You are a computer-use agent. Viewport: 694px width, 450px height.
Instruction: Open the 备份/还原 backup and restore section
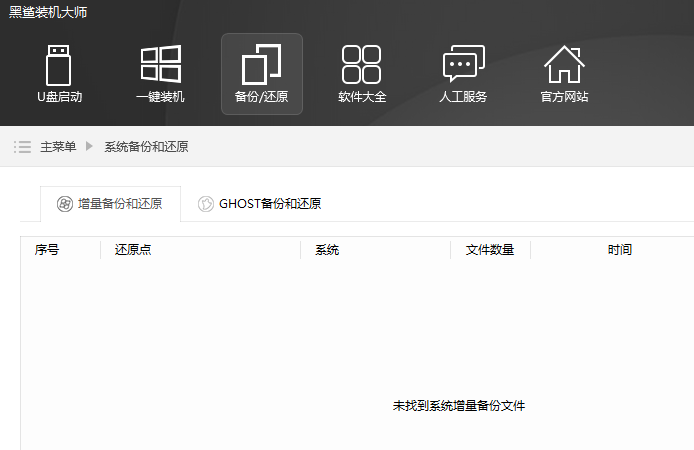coord(261,73)
